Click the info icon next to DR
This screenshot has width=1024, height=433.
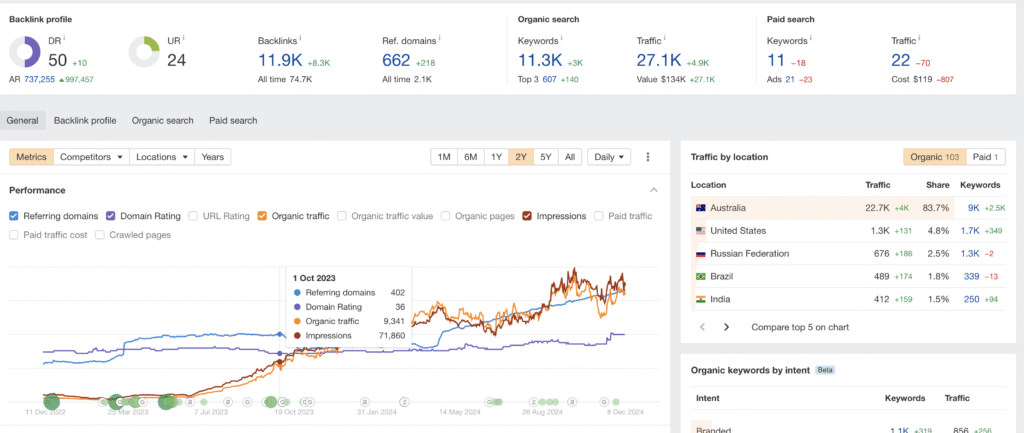[x=63, y=39]
